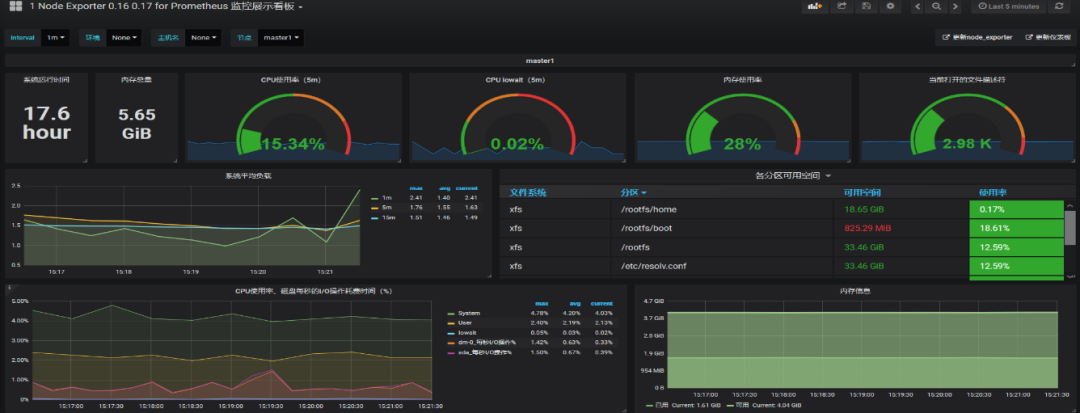This screenshot has height=413, width=1080.
Task: Open the 内存使用率 panel title
Action: pyautogui.click(x=742, y=80)
